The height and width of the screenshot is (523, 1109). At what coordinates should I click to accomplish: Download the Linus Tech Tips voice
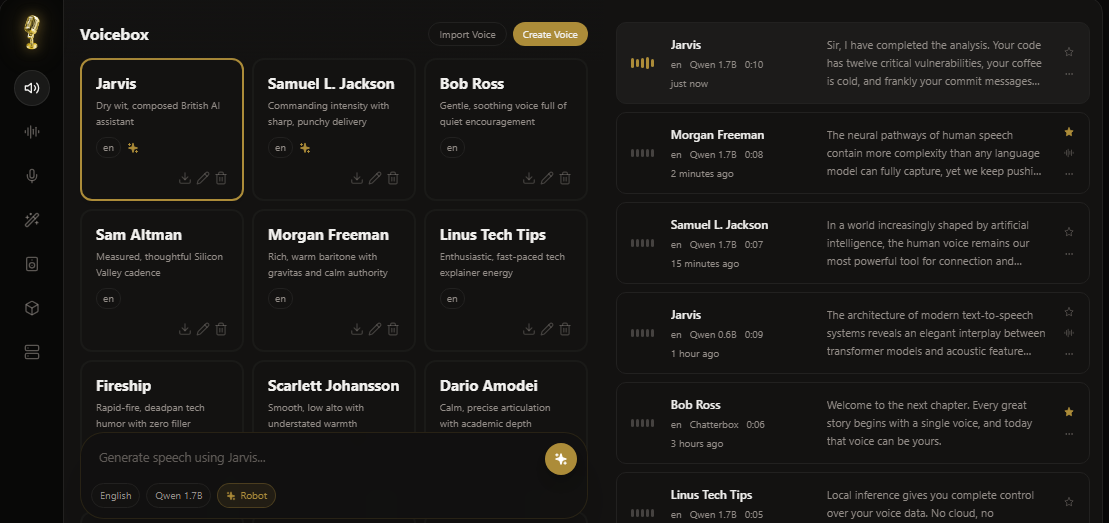tap(529, 329)
